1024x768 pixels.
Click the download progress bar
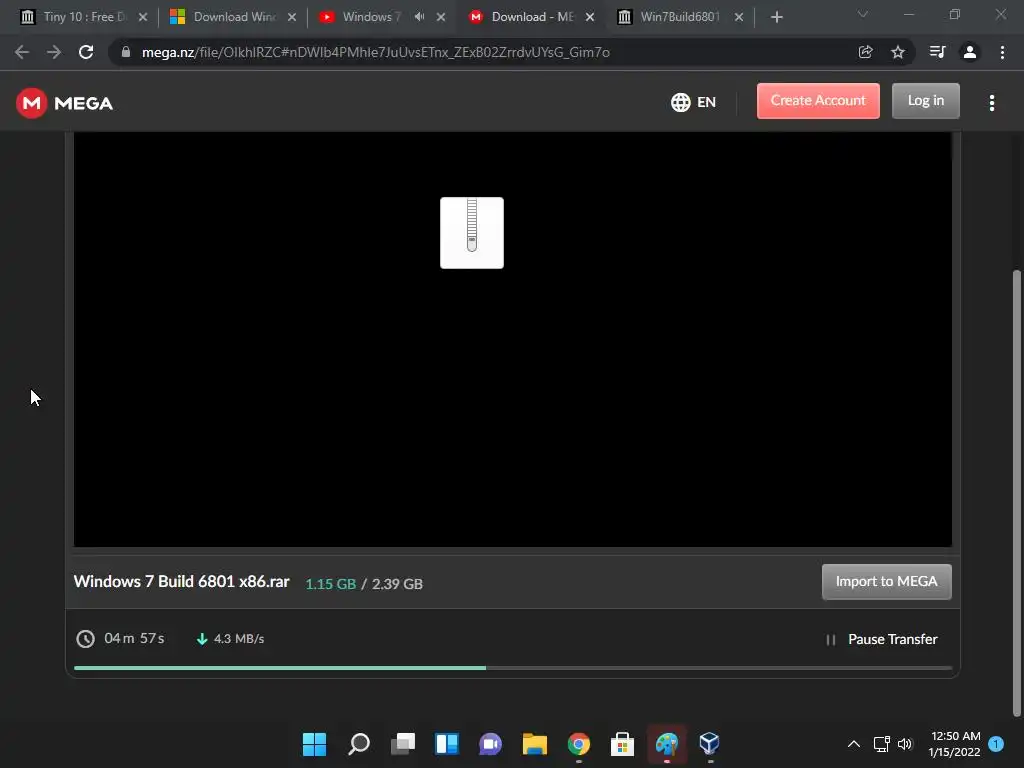513,667
